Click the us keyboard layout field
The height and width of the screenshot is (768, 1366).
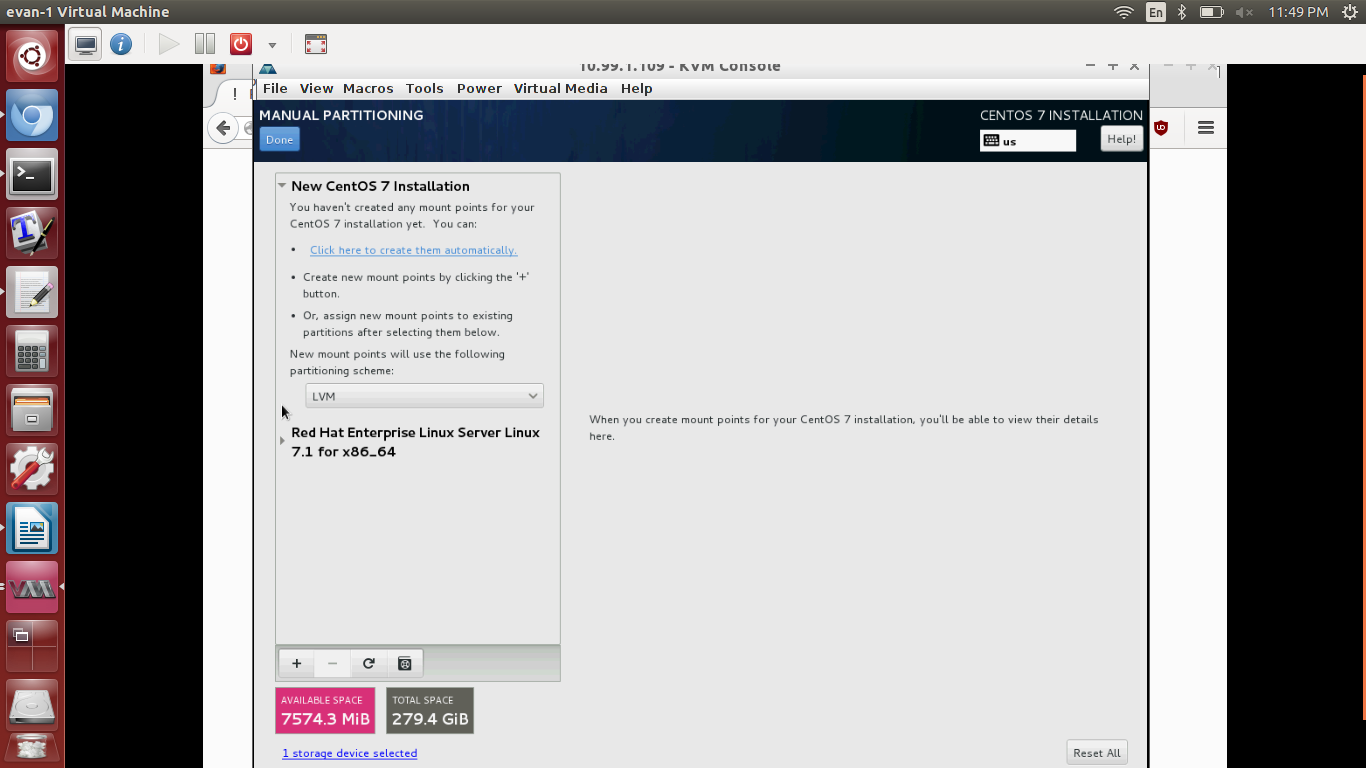pyautogui.click(x=1028, y=141)
